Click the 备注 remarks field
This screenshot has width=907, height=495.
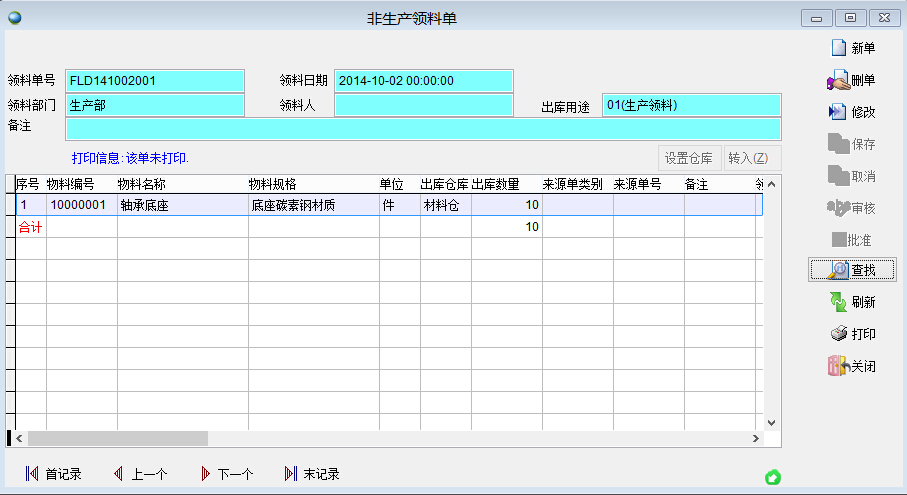point(423,129)
